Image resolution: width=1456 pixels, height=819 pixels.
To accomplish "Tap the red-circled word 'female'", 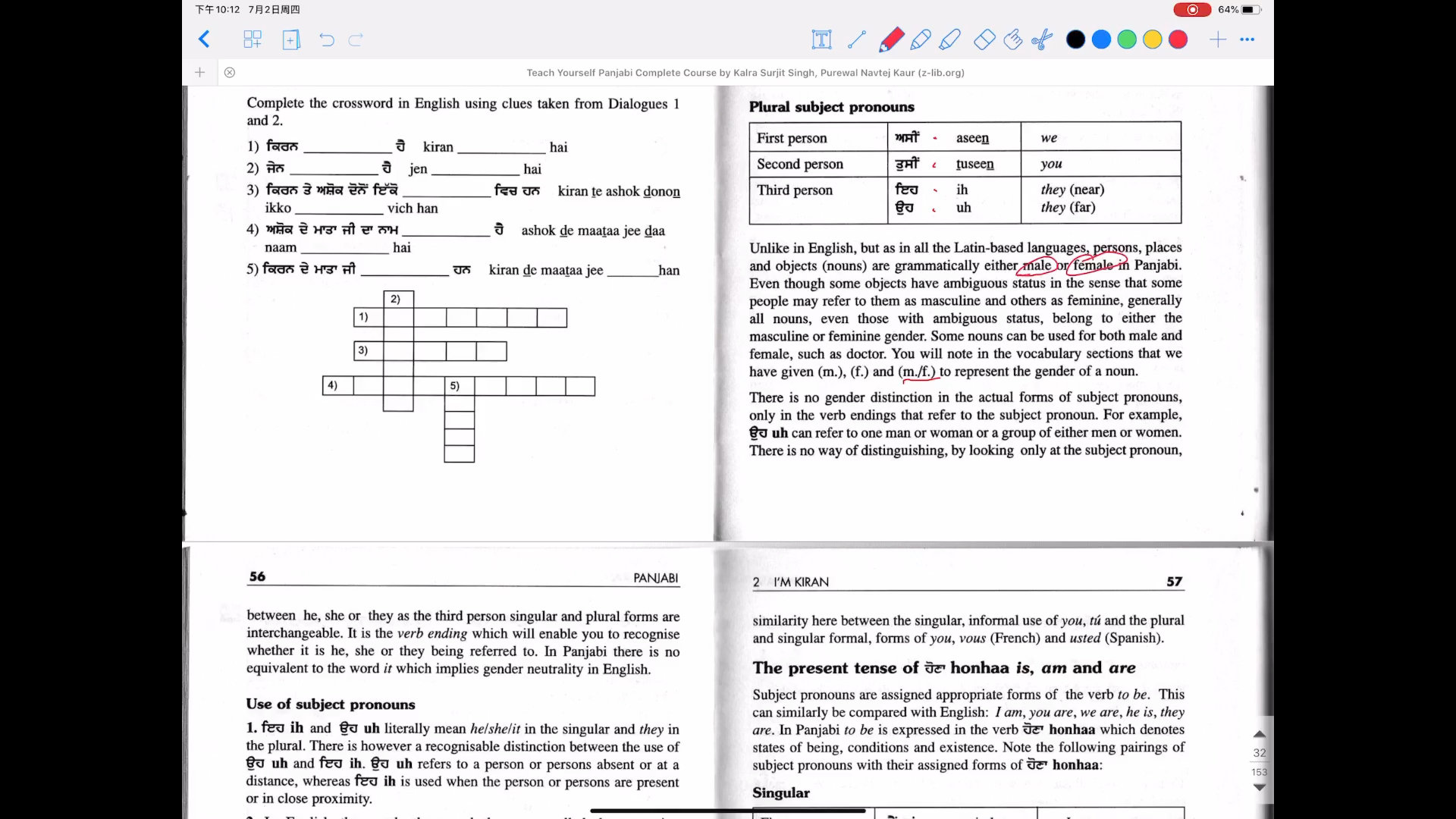I will pos(1093,265).
